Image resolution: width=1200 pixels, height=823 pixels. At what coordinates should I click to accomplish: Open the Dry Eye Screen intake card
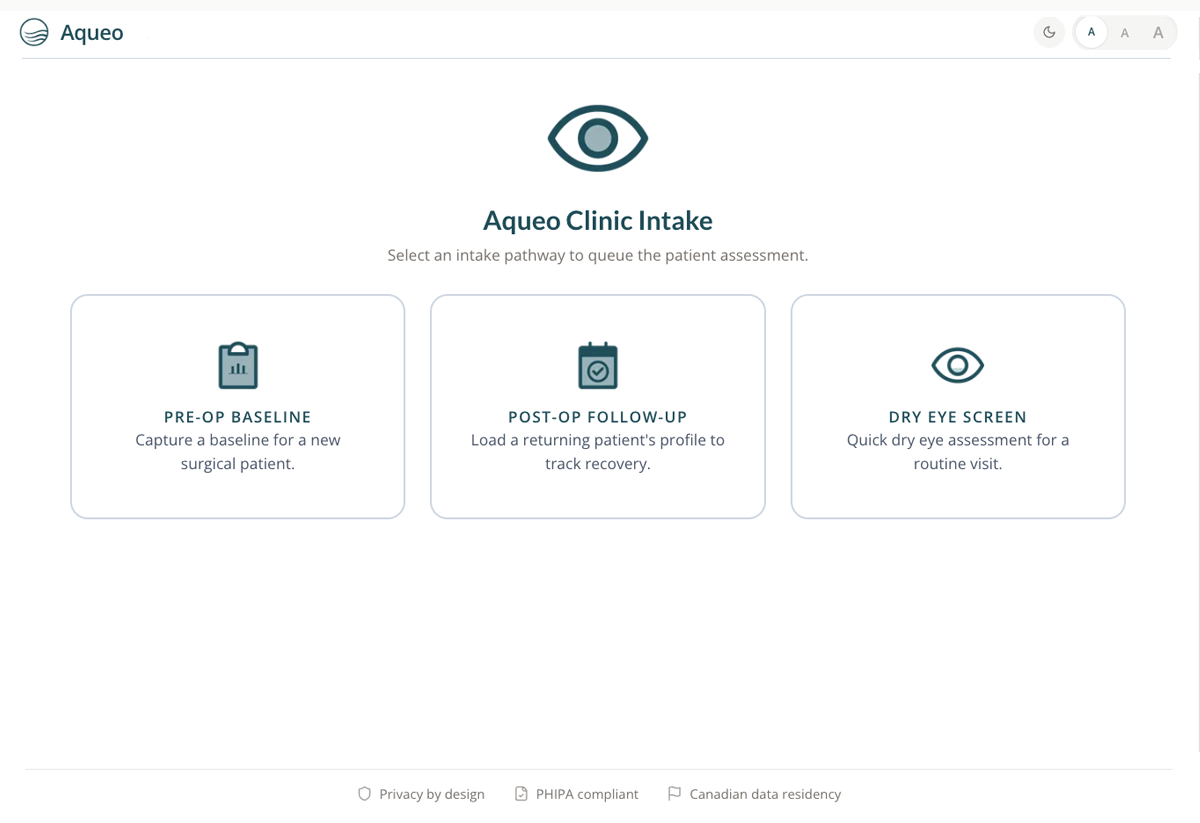(958, 406)
